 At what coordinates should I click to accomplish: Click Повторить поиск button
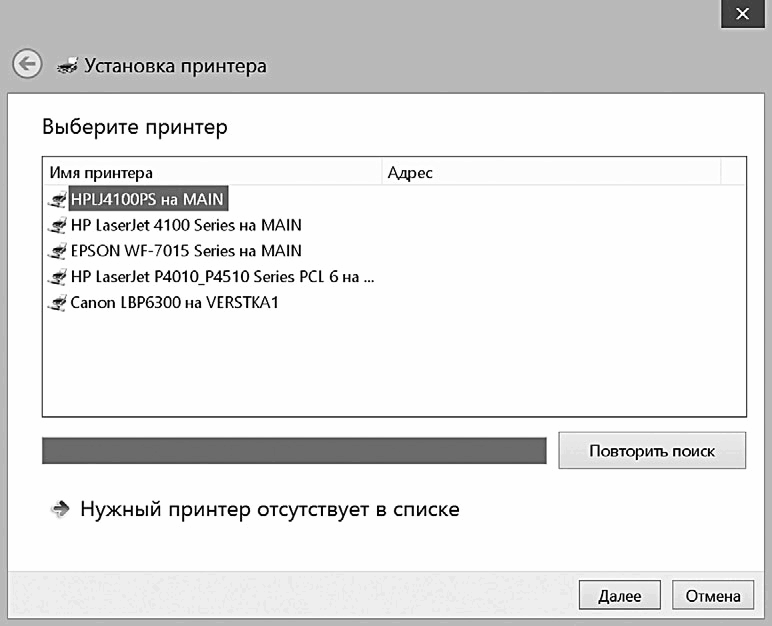[652, 451]
